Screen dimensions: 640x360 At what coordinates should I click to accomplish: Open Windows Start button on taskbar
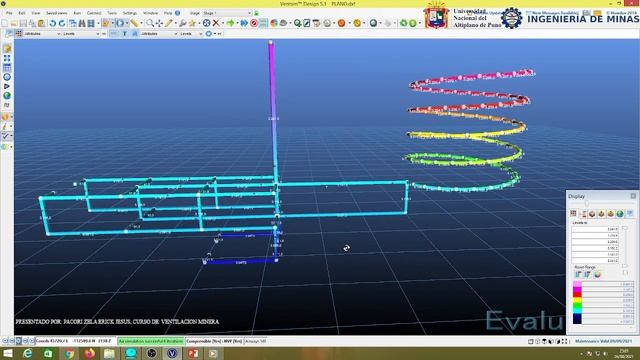click(x=7, y=353)
